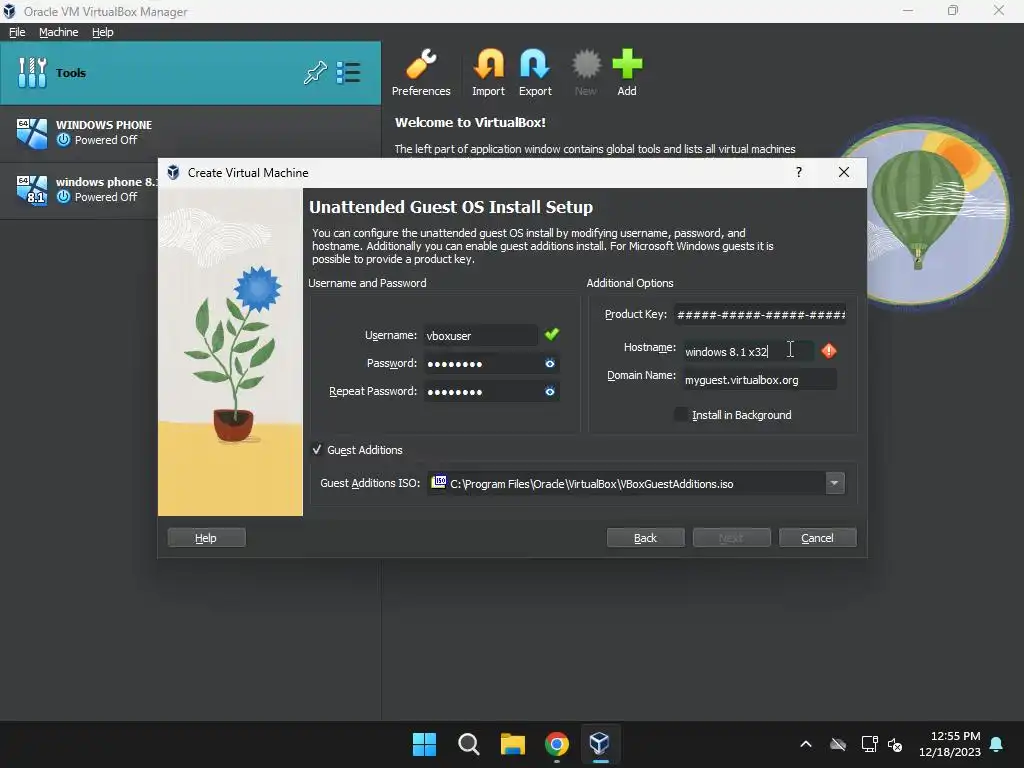Click the WINDOWS PHONE OS icon
Image resolution: width=1024 pixels, height=768 pixels.
pyautogui.click(x=32, y=133)
